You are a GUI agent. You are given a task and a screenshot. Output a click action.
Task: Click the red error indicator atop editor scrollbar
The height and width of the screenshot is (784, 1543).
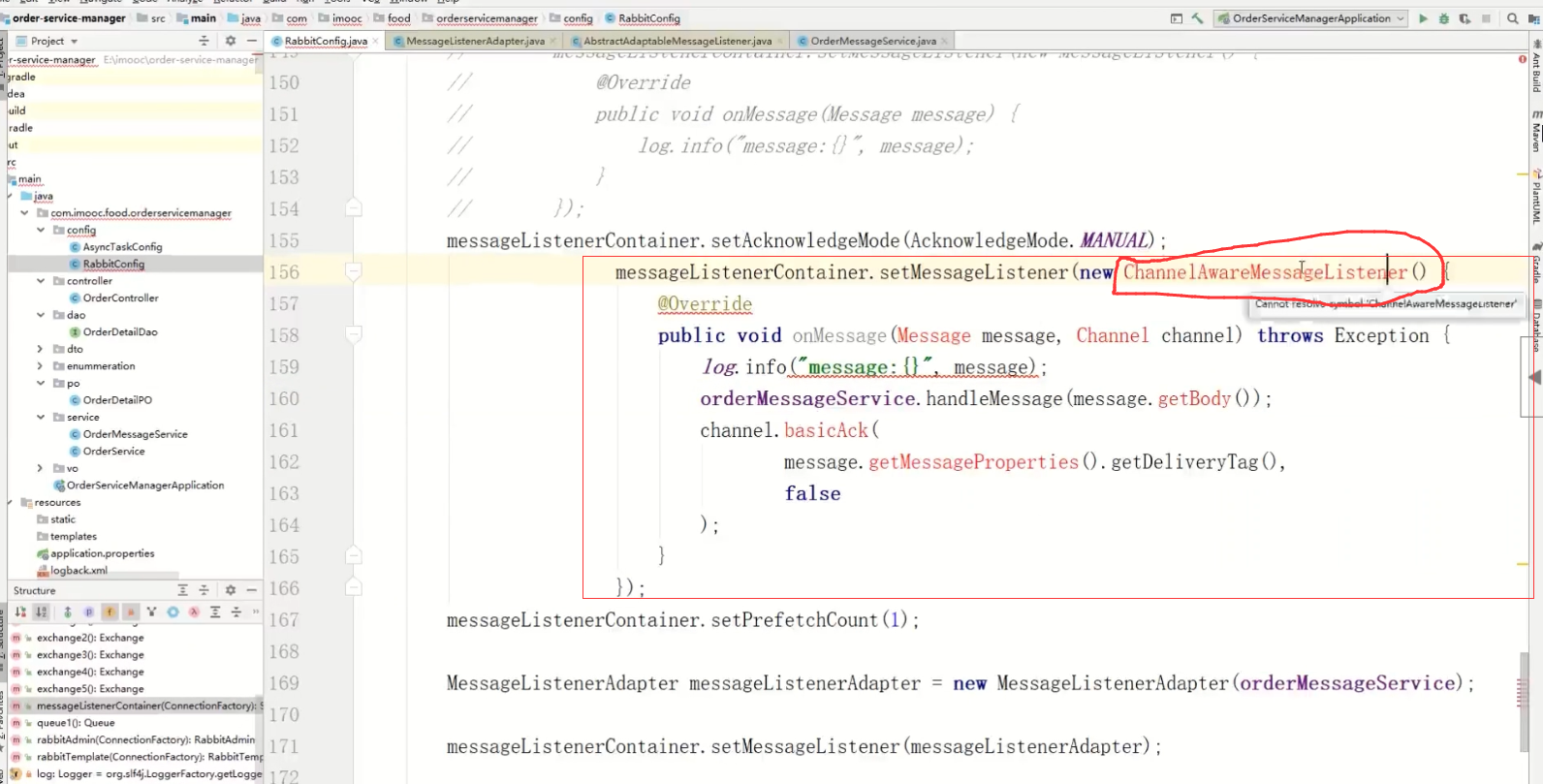pos(1523,59)
